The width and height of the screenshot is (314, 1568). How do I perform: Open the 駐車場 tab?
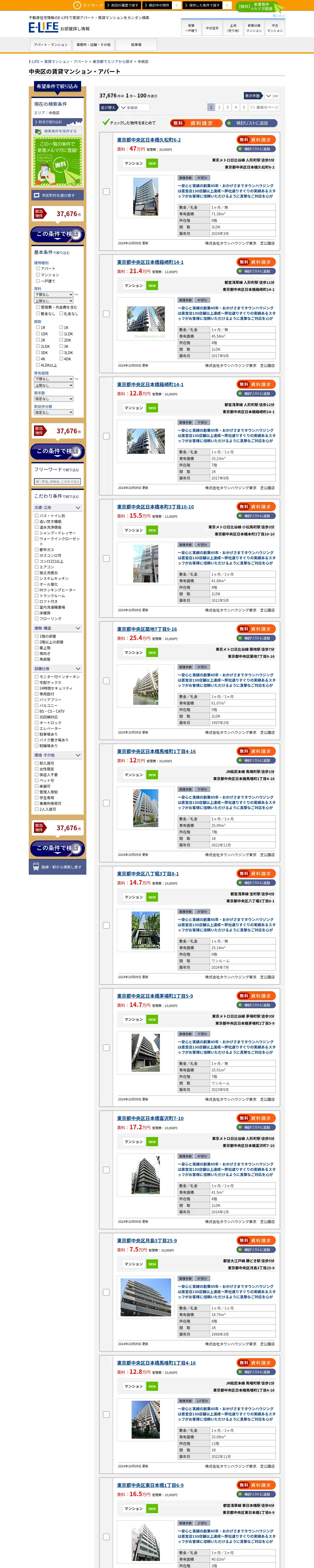click(x=136, y=45)
